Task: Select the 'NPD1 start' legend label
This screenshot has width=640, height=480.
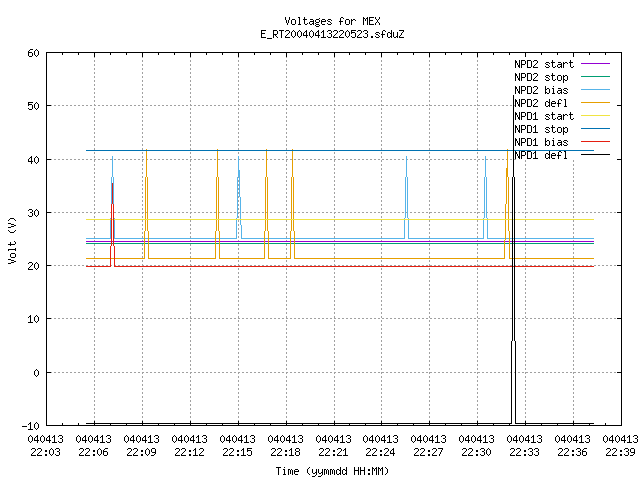Action: [544, 116]
